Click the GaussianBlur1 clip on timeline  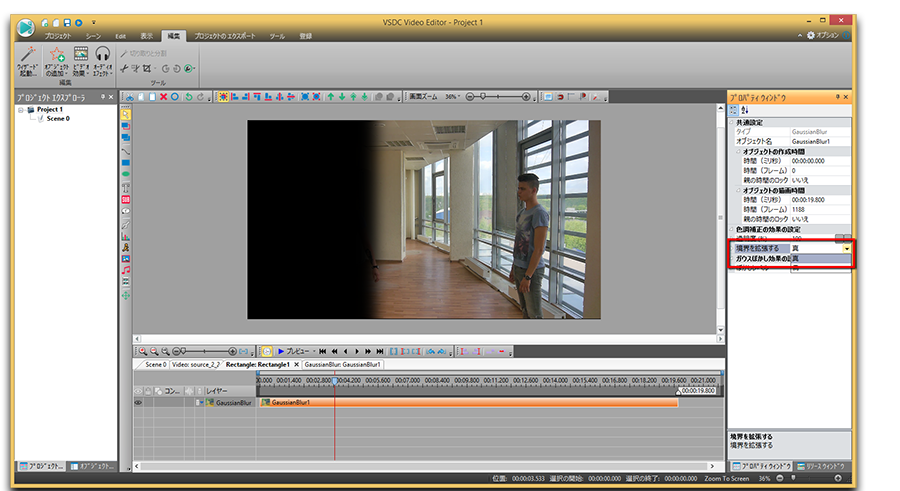pyautogui.click(x=469, y=403)
